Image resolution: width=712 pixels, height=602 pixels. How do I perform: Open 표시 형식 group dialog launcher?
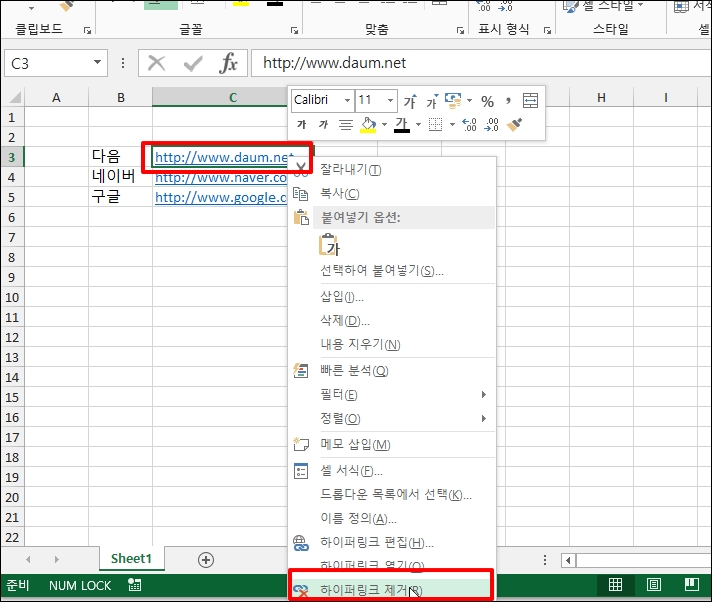(547, 30)
